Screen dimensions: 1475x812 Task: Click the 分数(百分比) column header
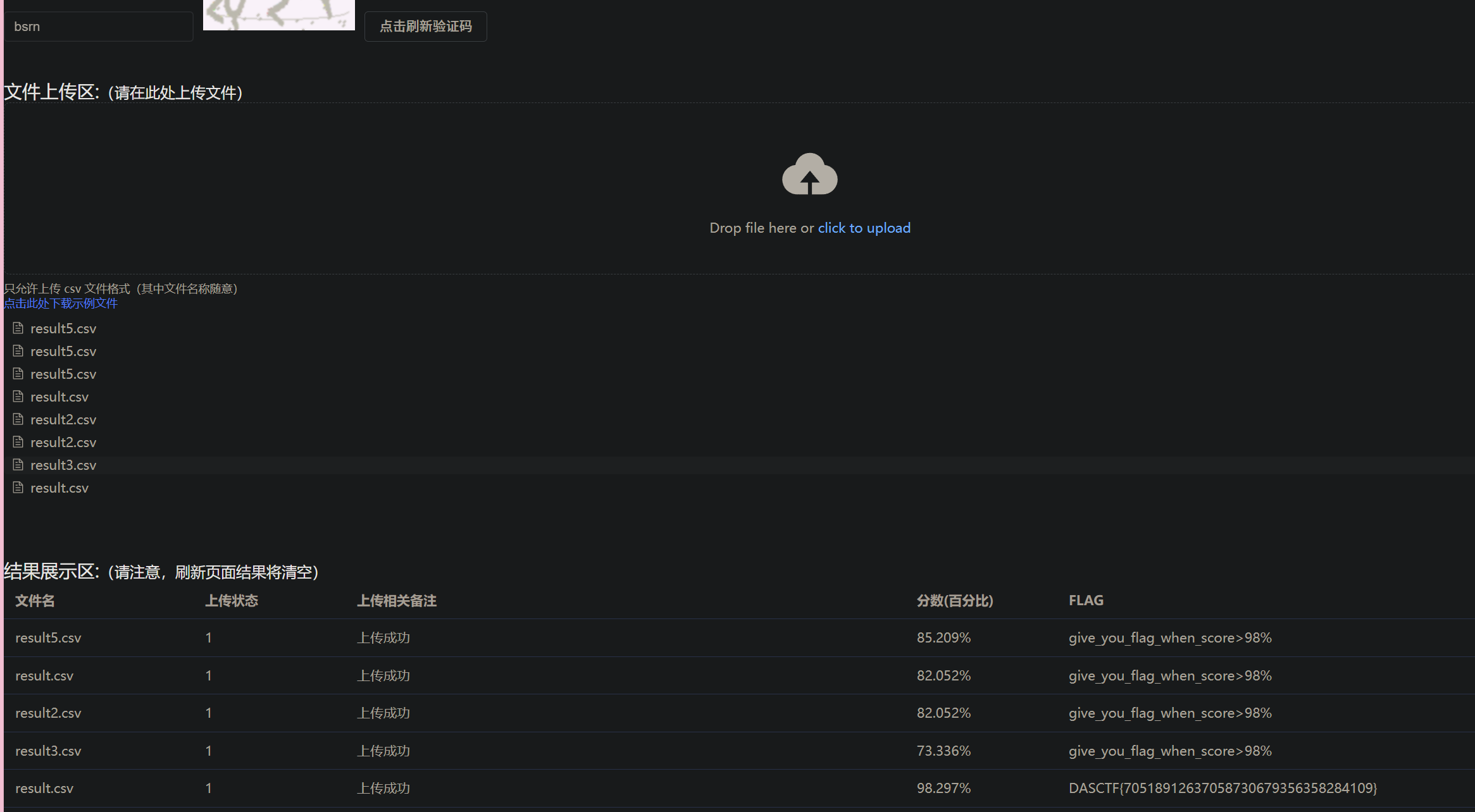click(954, 600)
